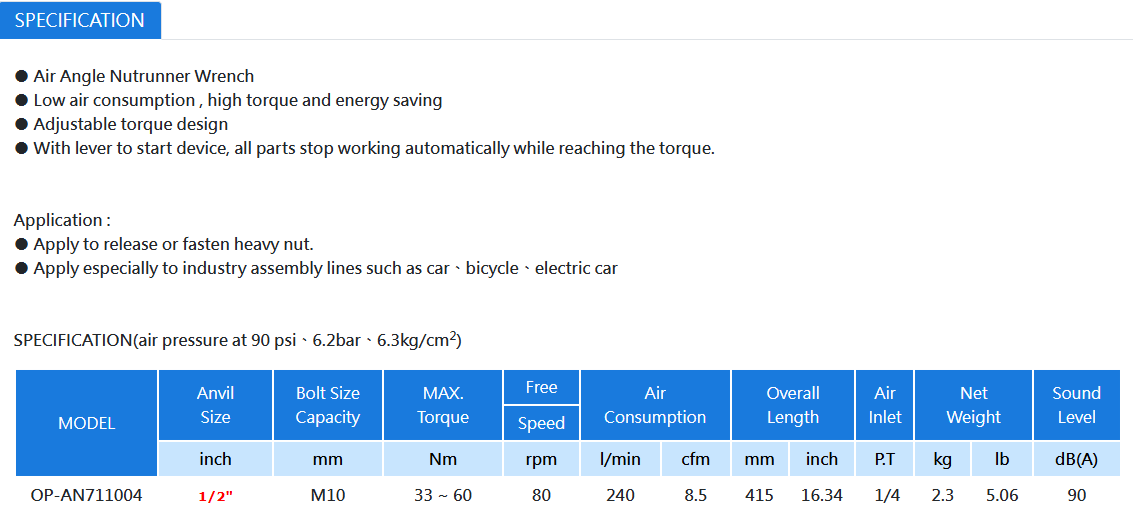Select the rpm unit cell
Screen dimensions: 1133x512
tap(541, 459)
